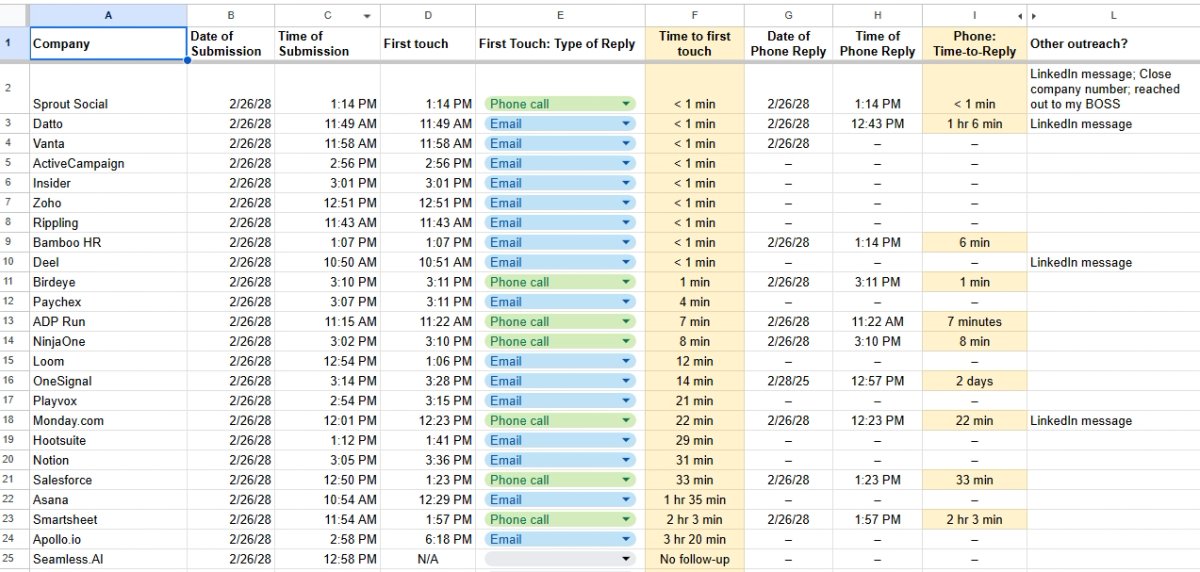Click the "3 hr 20 min" cell

(x=694, y=539)
